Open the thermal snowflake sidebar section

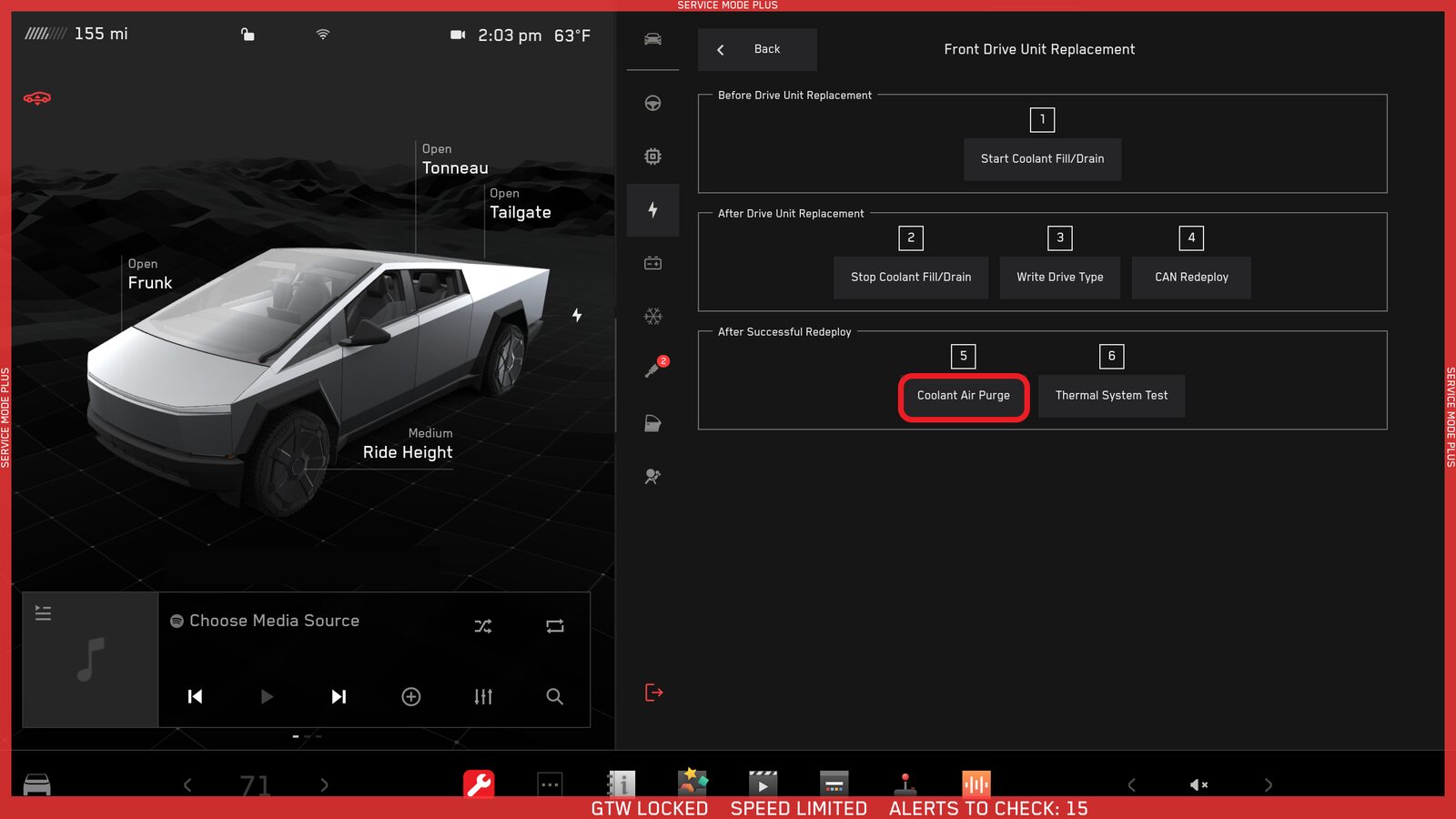(652, 317)
